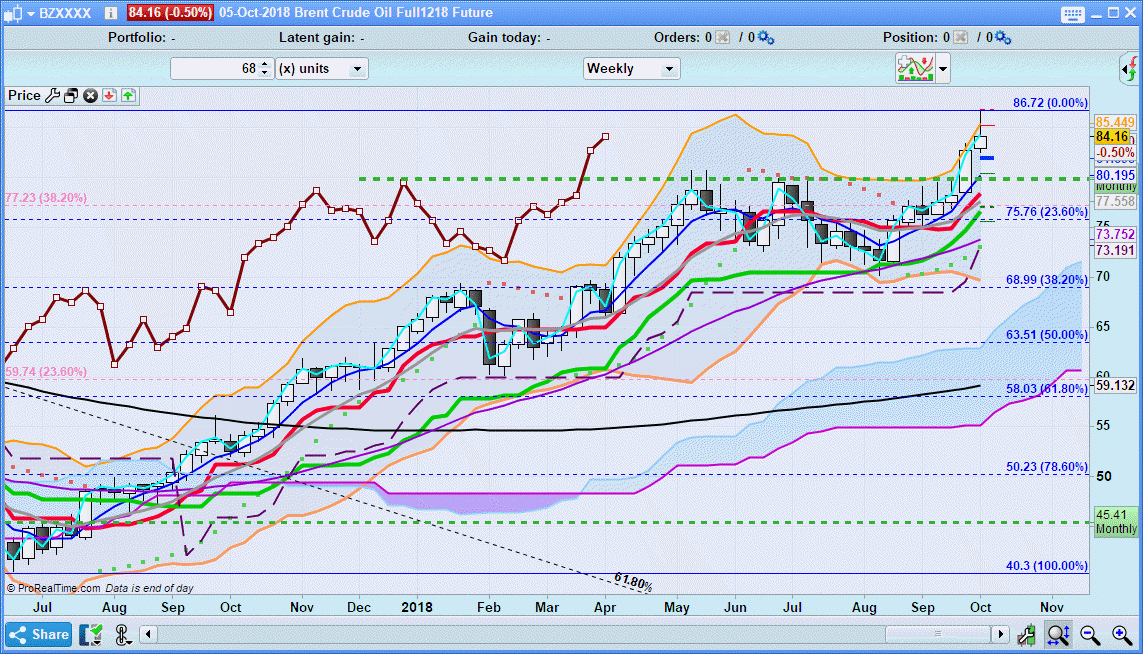Move Price panel down with red arrow

109,96
